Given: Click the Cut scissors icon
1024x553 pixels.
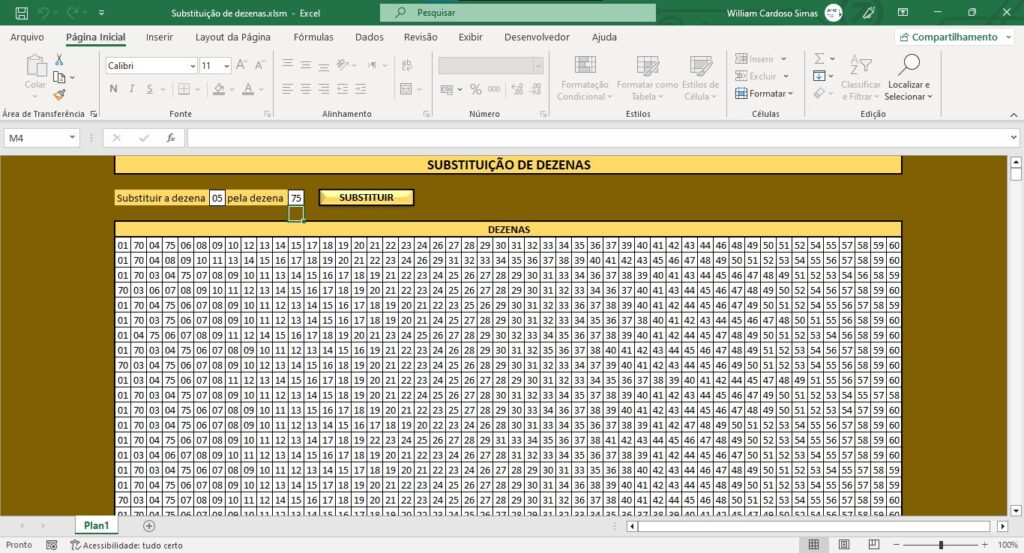Looking at the screenshot, I should [x=59, y=60].
